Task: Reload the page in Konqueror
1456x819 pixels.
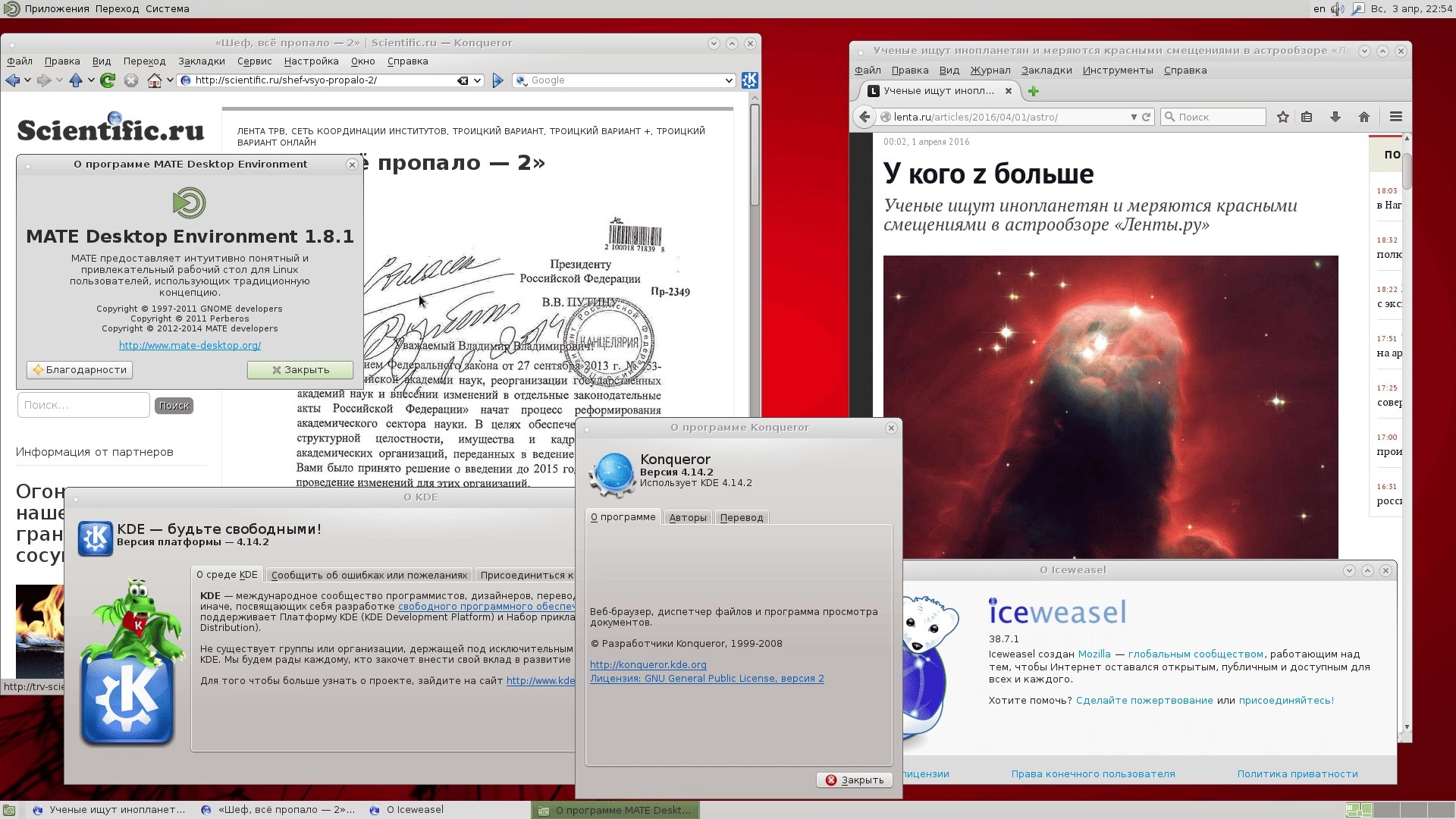Action: (x=108, y=80)
